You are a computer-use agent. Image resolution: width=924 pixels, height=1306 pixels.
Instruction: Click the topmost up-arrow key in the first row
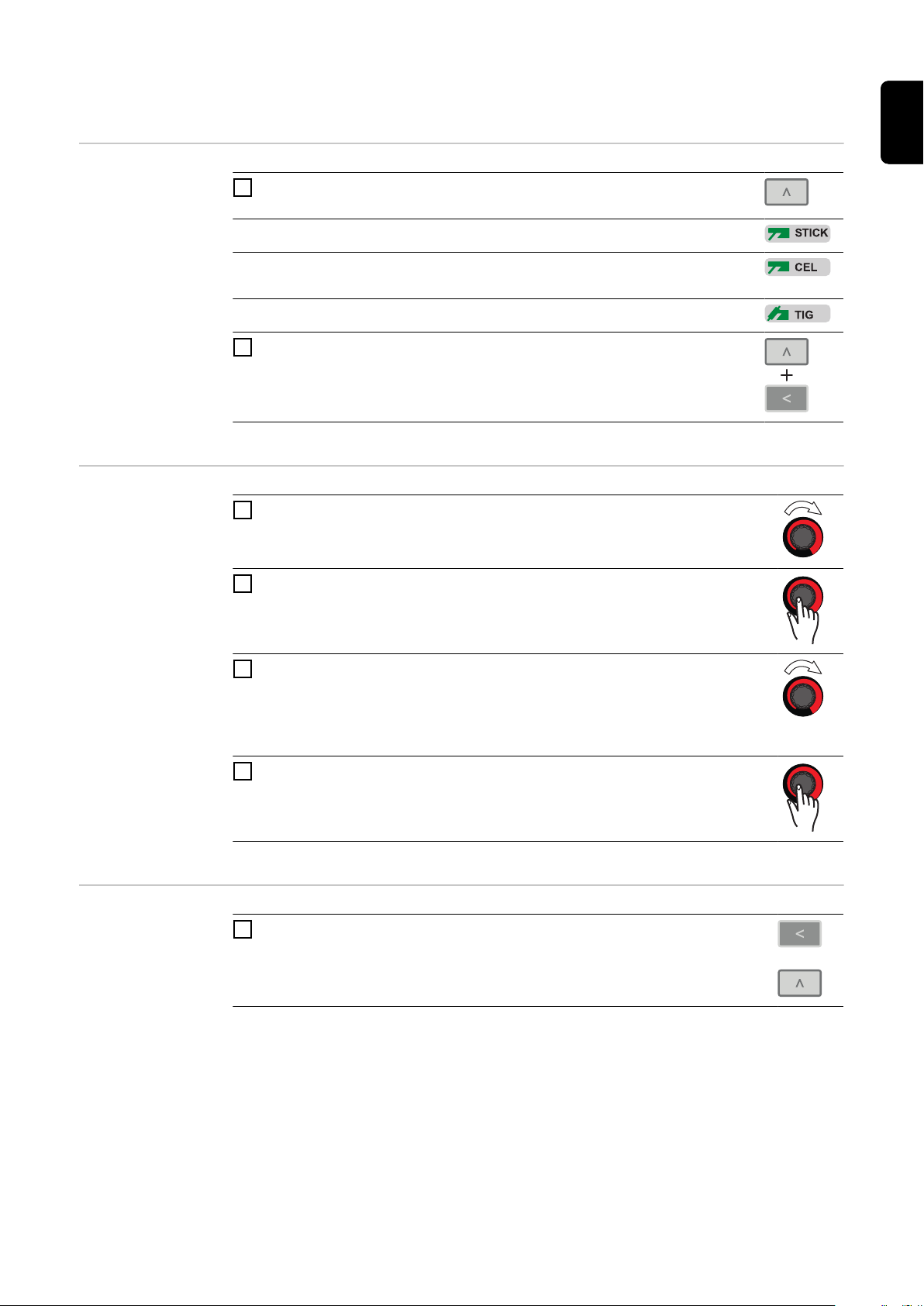[786, 192]
